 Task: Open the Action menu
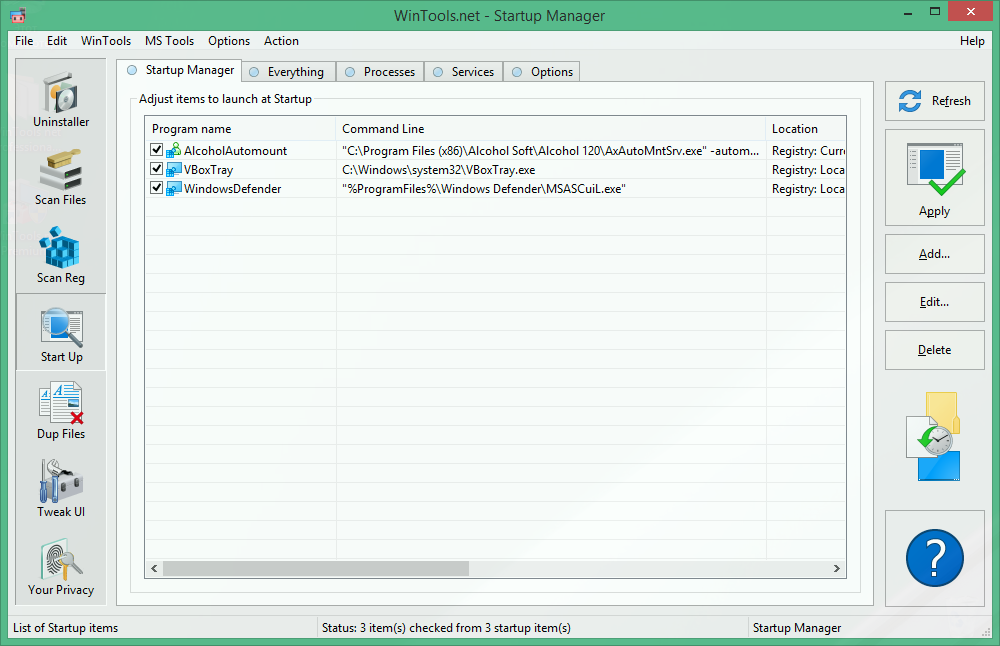click(281, 41)
